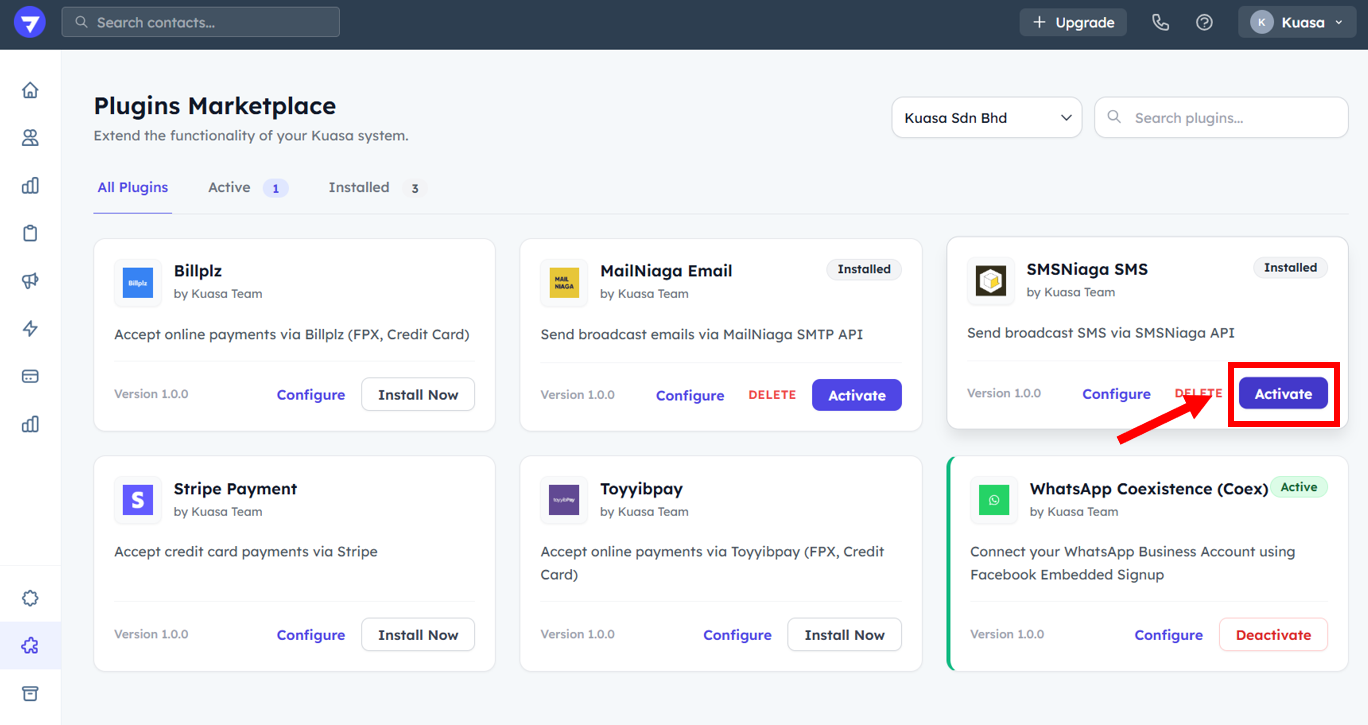This screenshot has width=1368, height=725.
Task: Click the Search plugins input field
Action: pos(1232,118)
